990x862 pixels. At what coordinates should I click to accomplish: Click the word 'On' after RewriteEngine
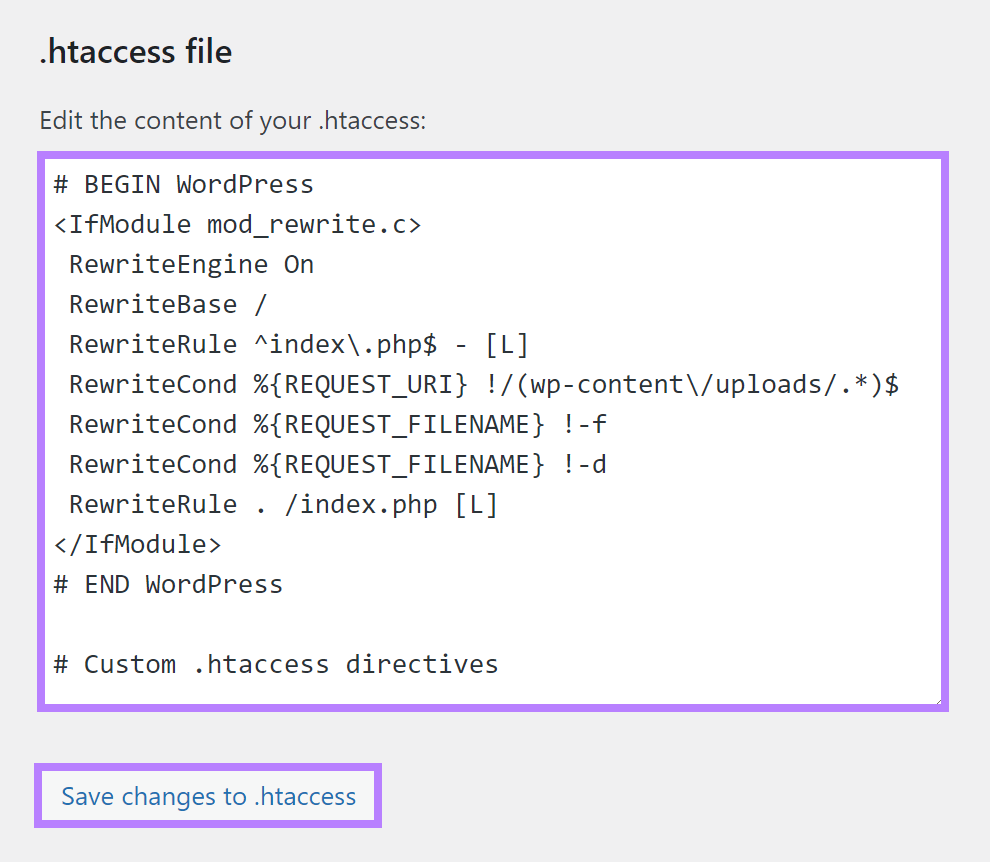point(298,265)
